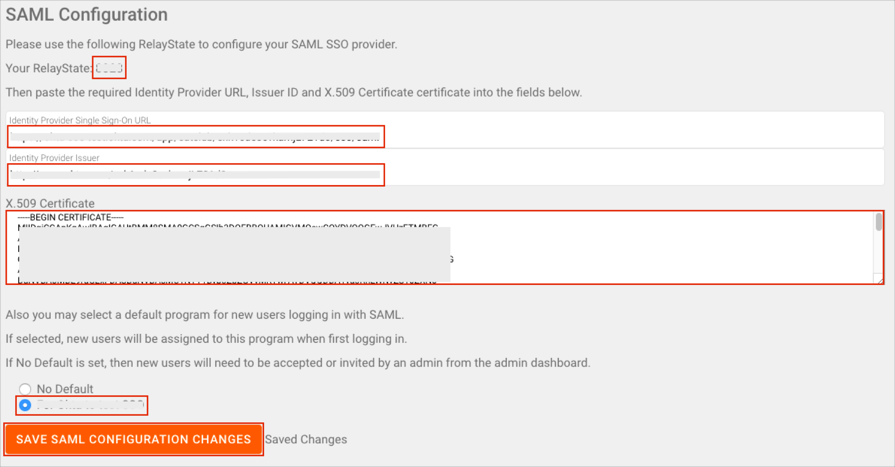The image size is (895, 467).
Task: Click the "If No Default is set" sentence
Action: click(x=297, y=362)
